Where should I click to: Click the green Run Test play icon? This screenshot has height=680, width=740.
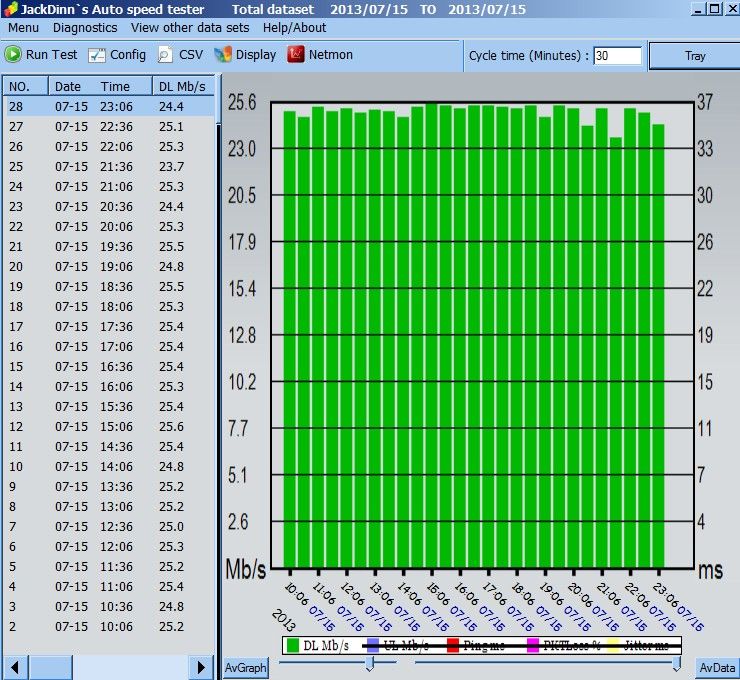click(13, 54)
